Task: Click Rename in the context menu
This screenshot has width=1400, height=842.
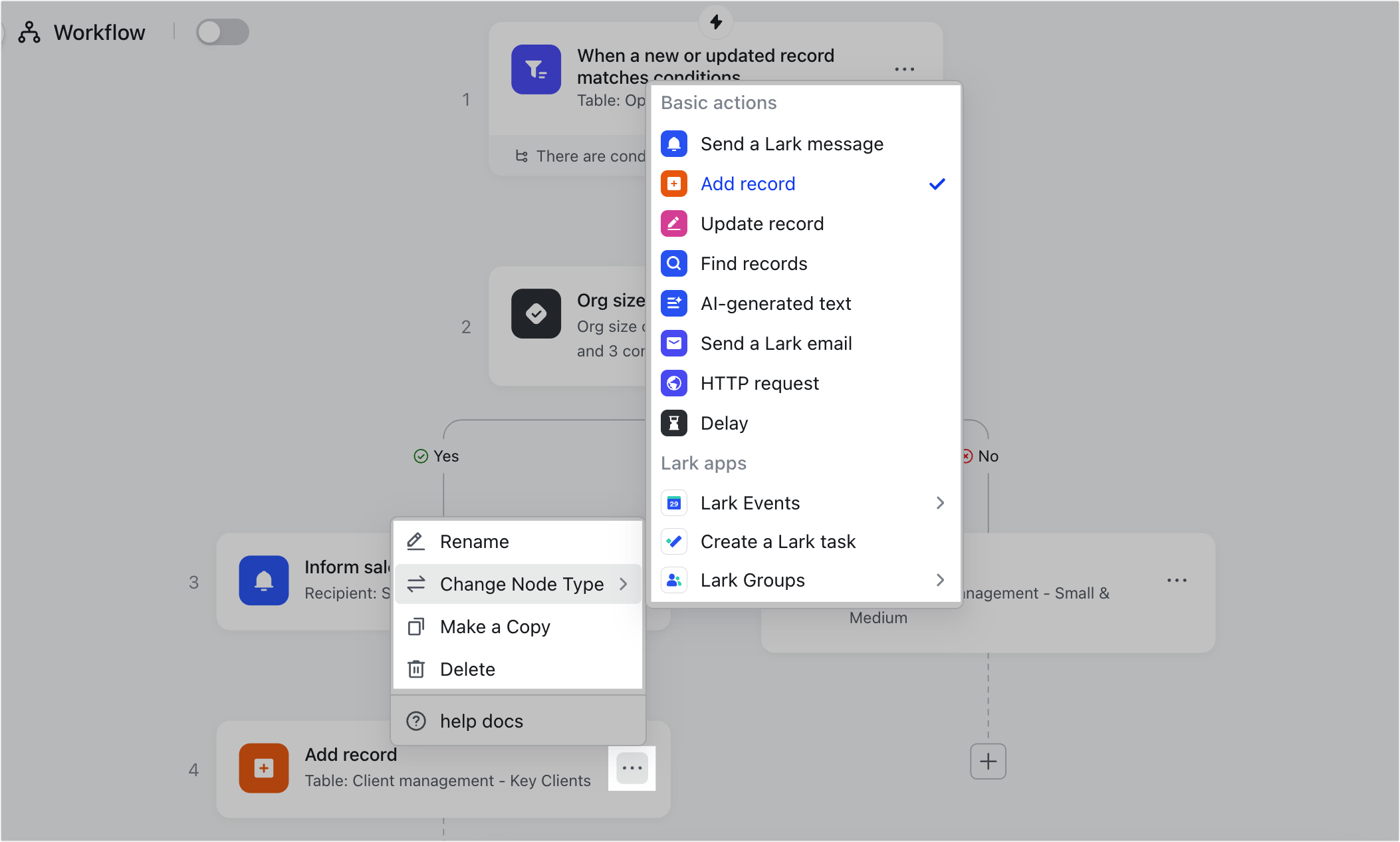Action: 518,541
